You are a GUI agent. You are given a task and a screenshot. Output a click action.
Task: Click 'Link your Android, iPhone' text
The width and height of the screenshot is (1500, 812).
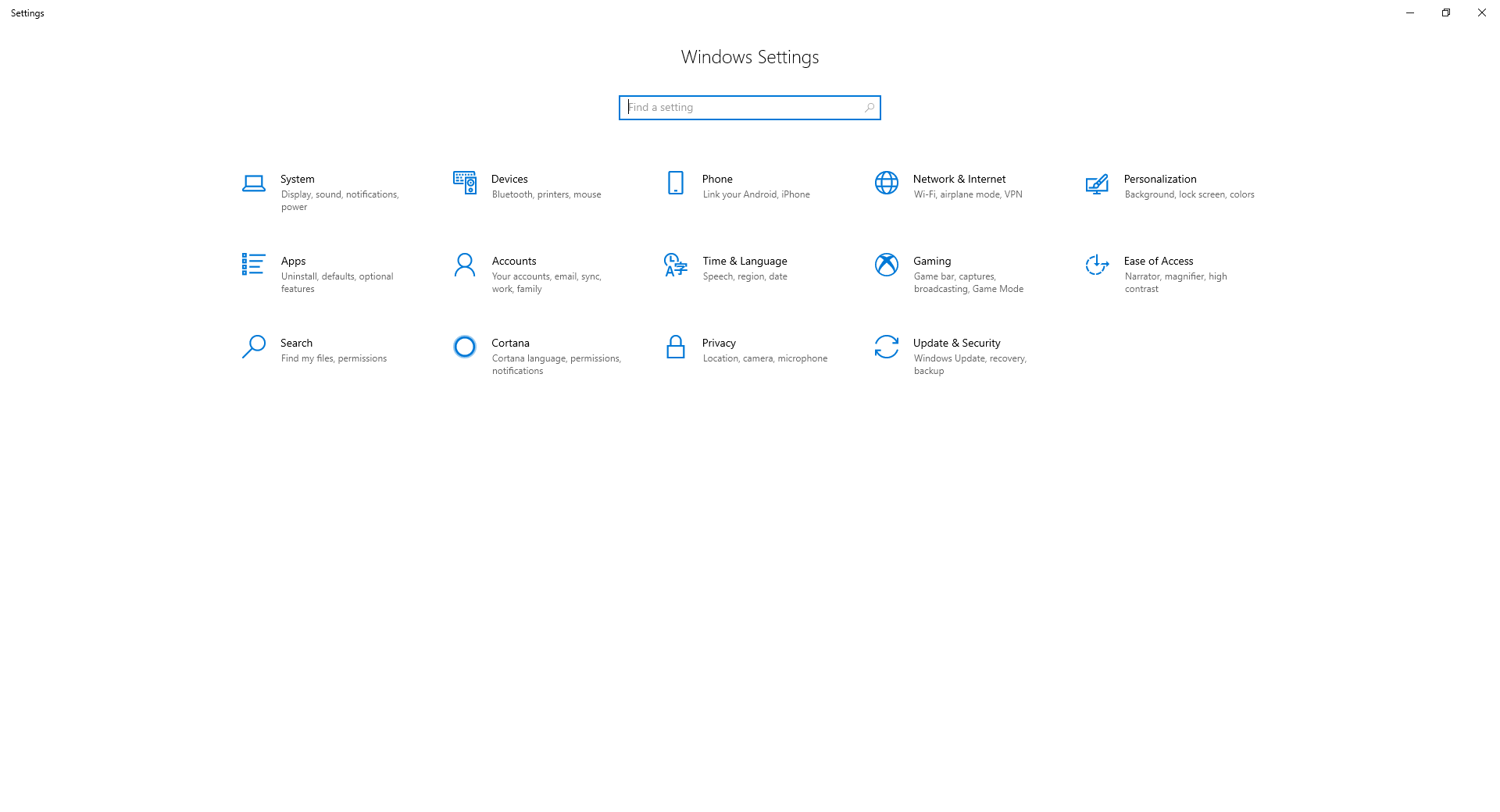pyautogui.click(x=756, y=194)
